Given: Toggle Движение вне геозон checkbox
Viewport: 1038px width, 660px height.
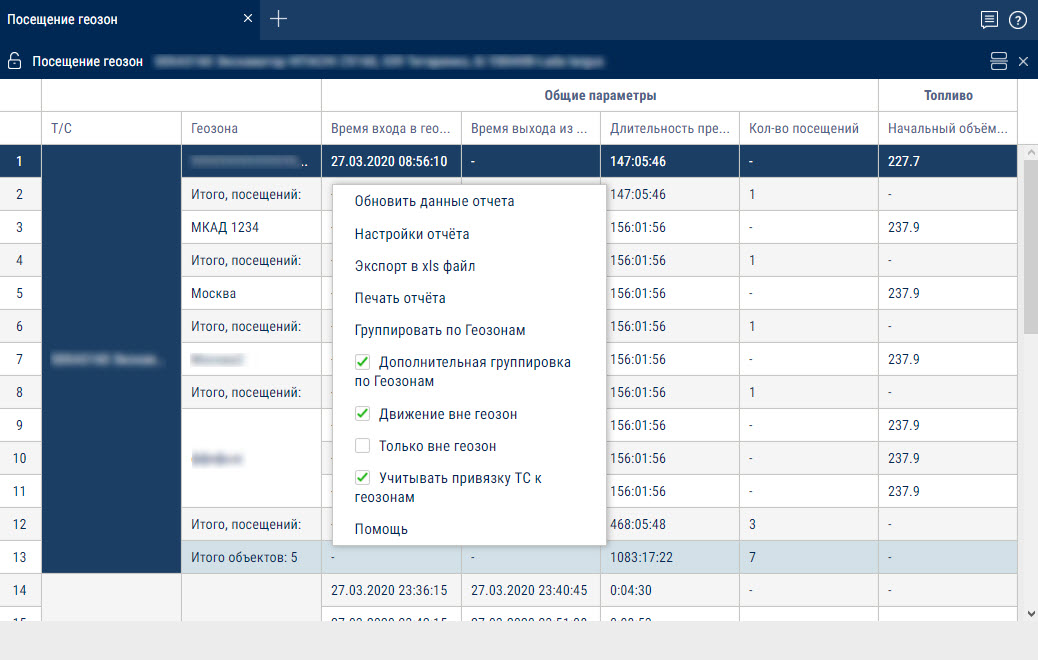Looking at the screenshot, I should click(362, 414).
